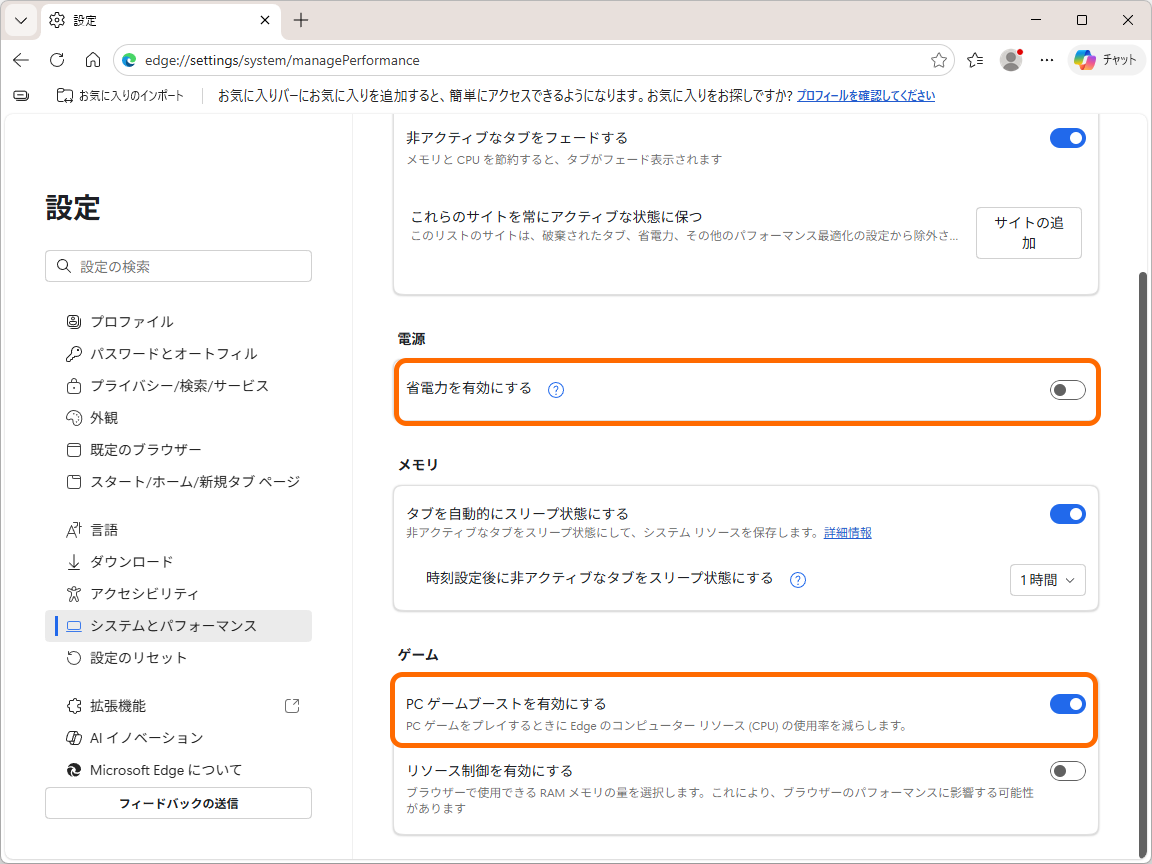Reload the page with the refresh icon

pos(57,60)
